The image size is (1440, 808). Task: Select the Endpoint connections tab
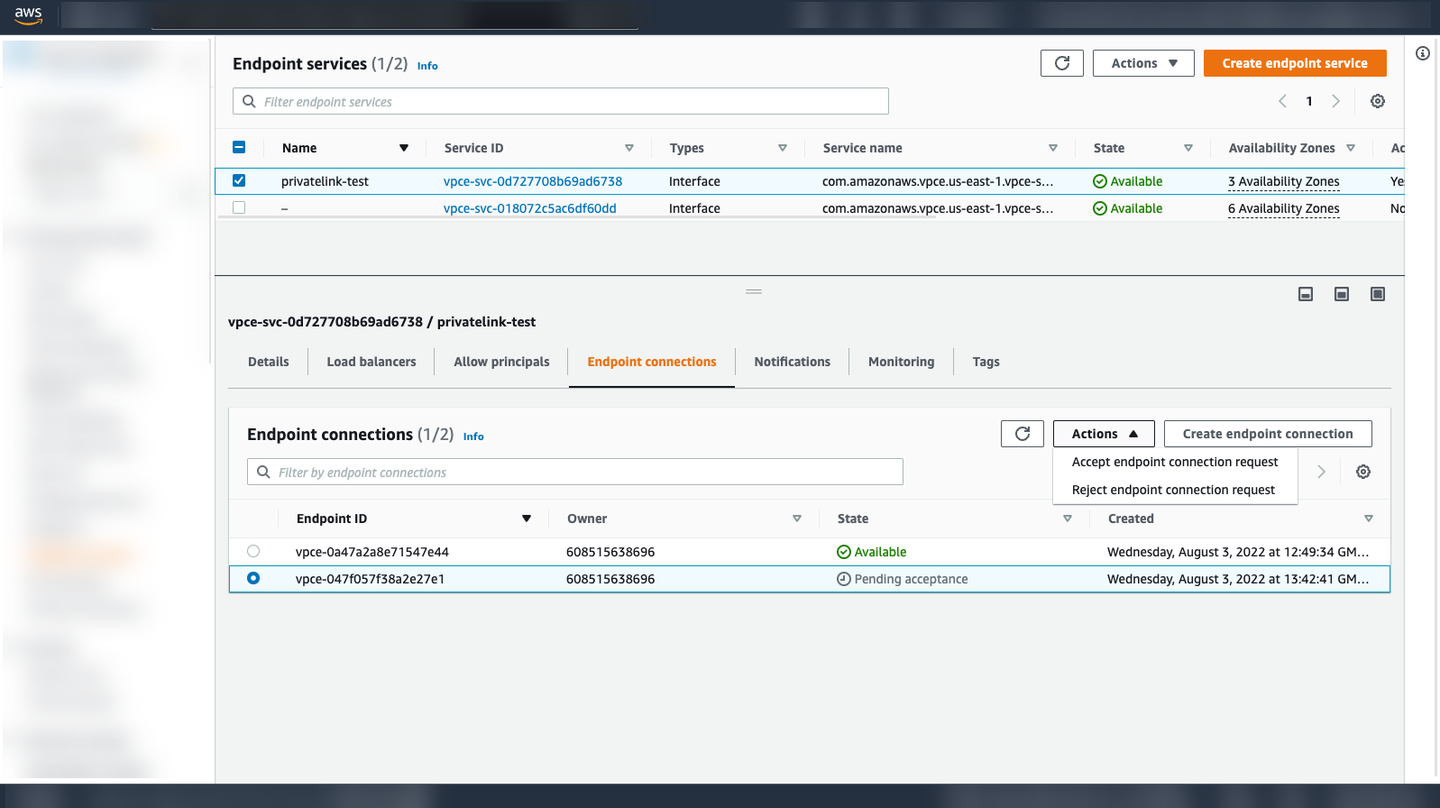pyautogui.click(x=652, y=362)
